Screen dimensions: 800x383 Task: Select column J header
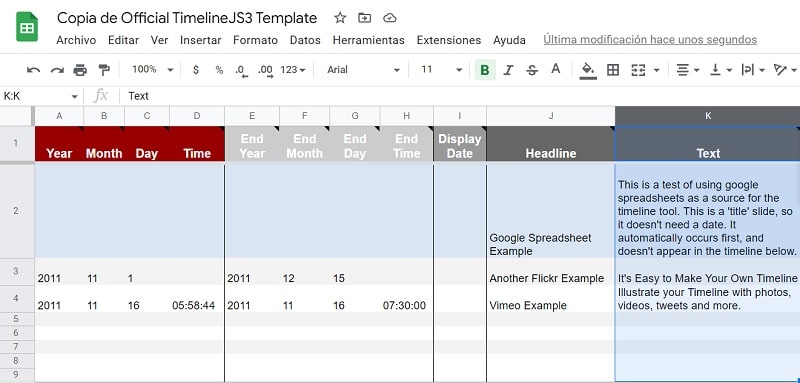coord(551,116)
